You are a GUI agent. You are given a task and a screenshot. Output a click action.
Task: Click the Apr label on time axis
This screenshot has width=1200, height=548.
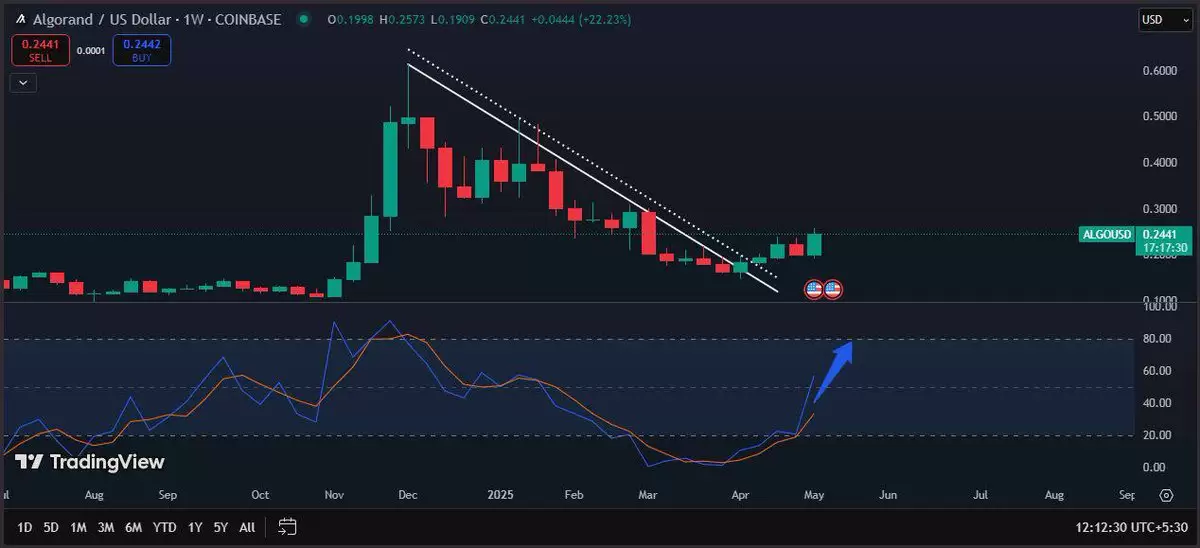pos(740,495)
